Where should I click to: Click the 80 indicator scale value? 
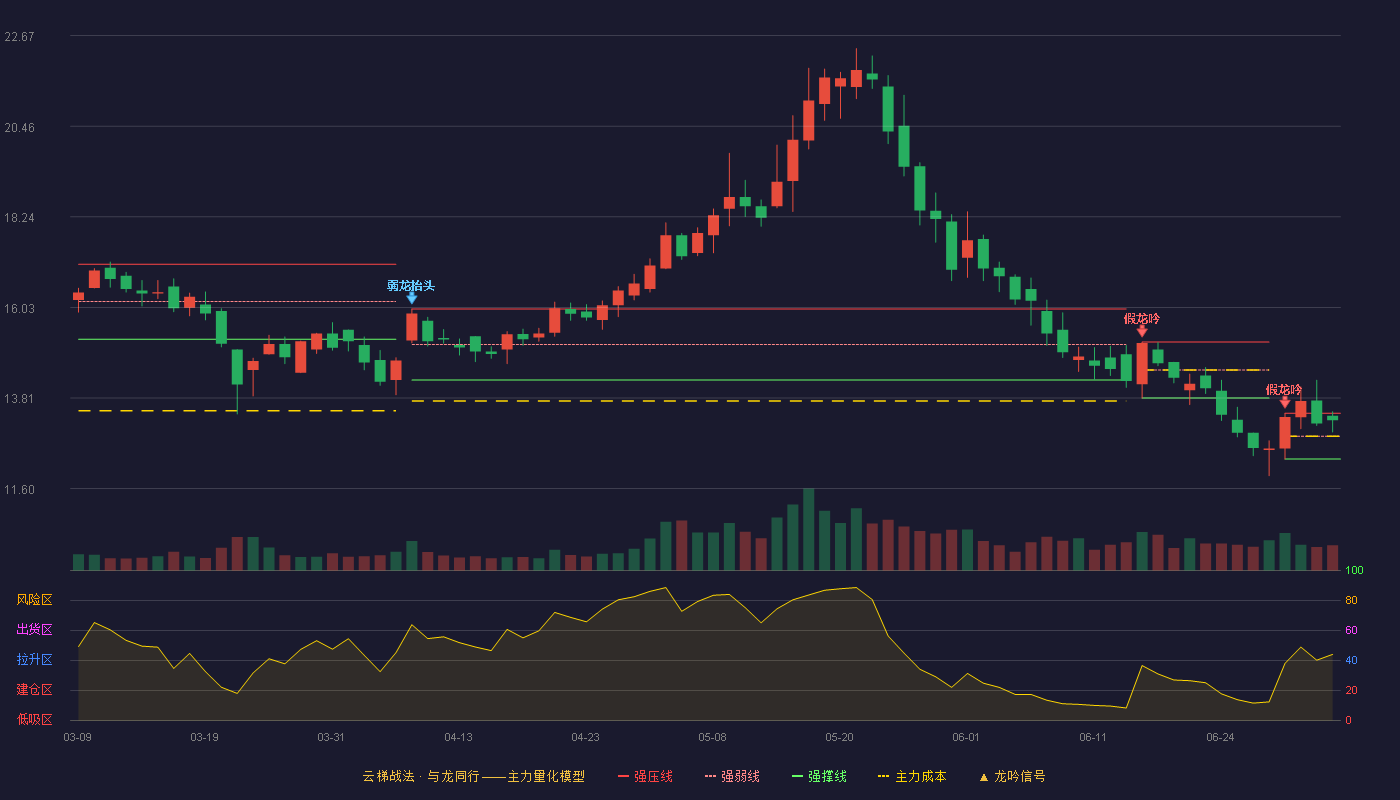point(1350,600)
